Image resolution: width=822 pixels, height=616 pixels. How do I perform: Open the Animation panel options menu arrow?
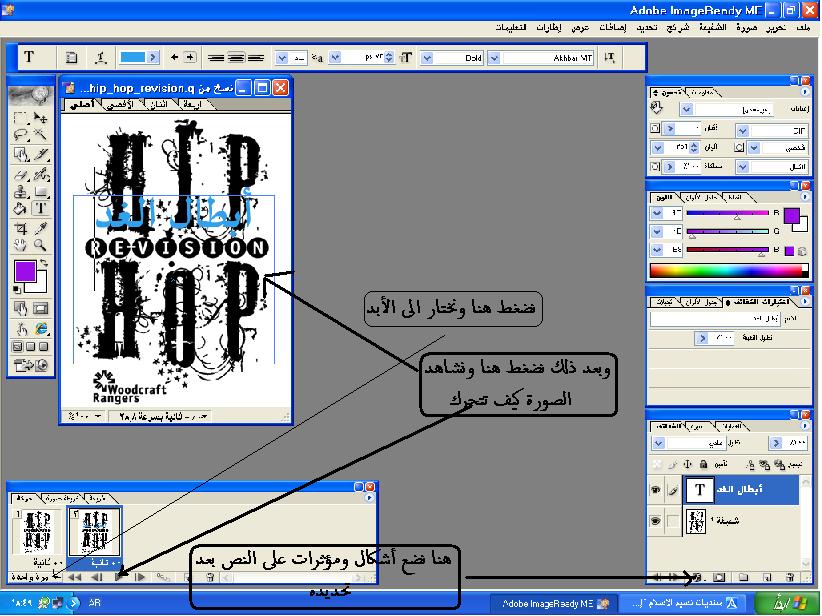(x=370, y=498)
